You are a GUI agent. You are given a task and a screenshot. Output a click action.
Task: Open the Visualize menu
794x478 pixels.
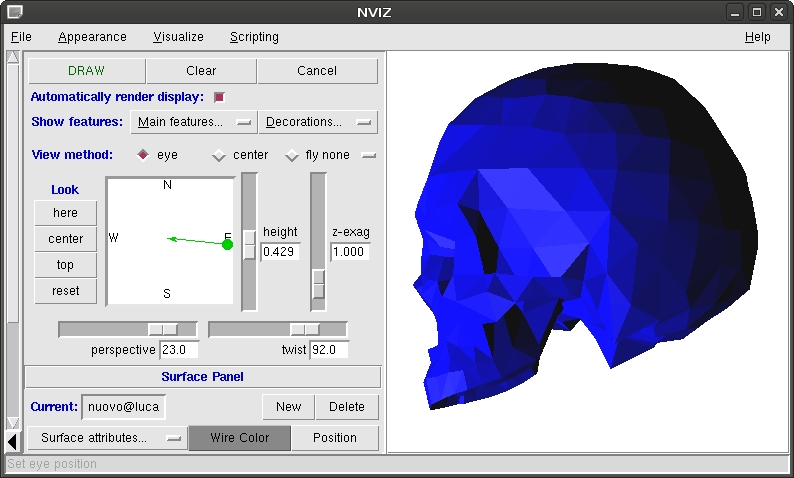[178, 37]
